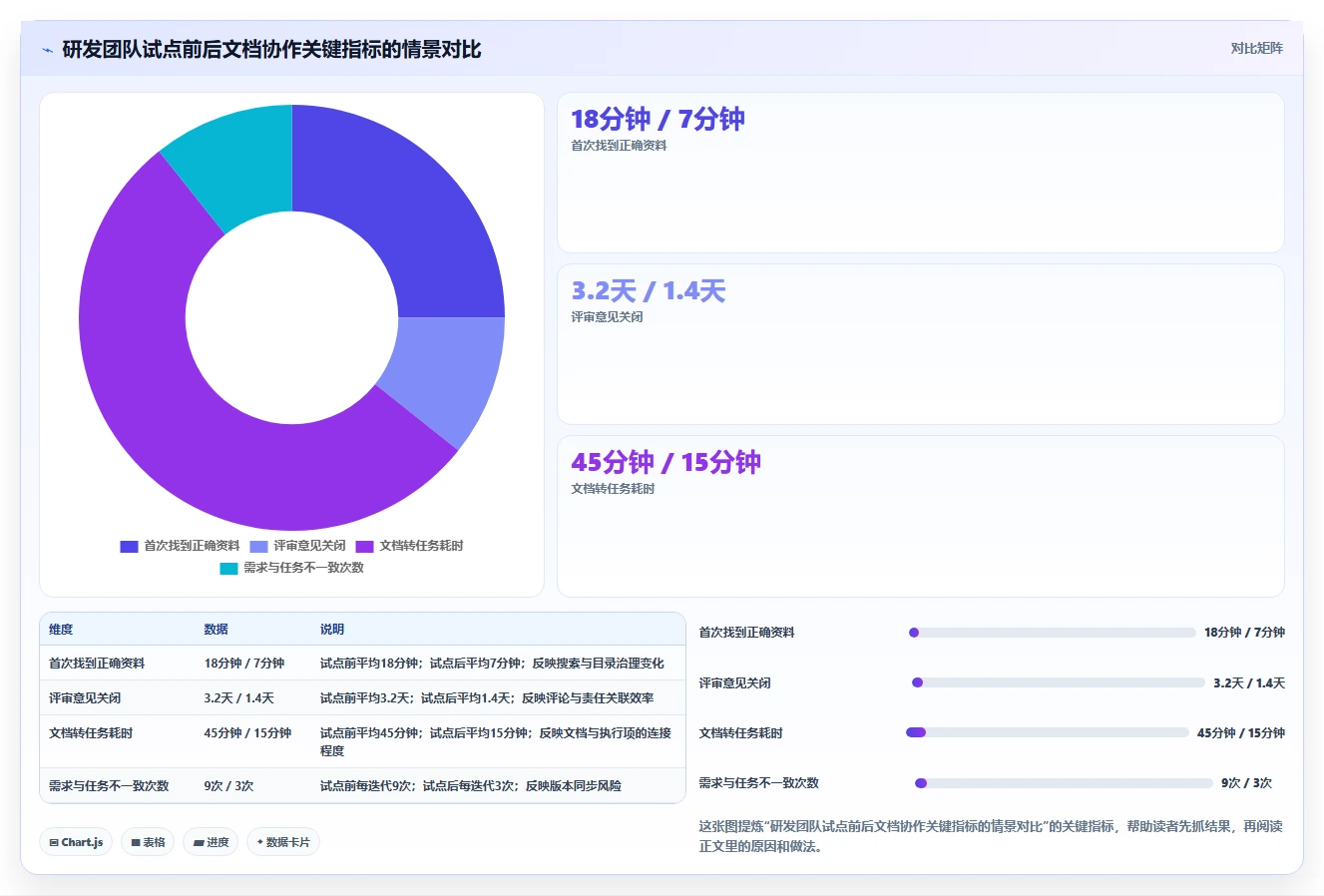Click description mentioning 搜索与目录治理变化
Image resolution: width=1324 pixels, height=896 pixels.
[492, 664]
